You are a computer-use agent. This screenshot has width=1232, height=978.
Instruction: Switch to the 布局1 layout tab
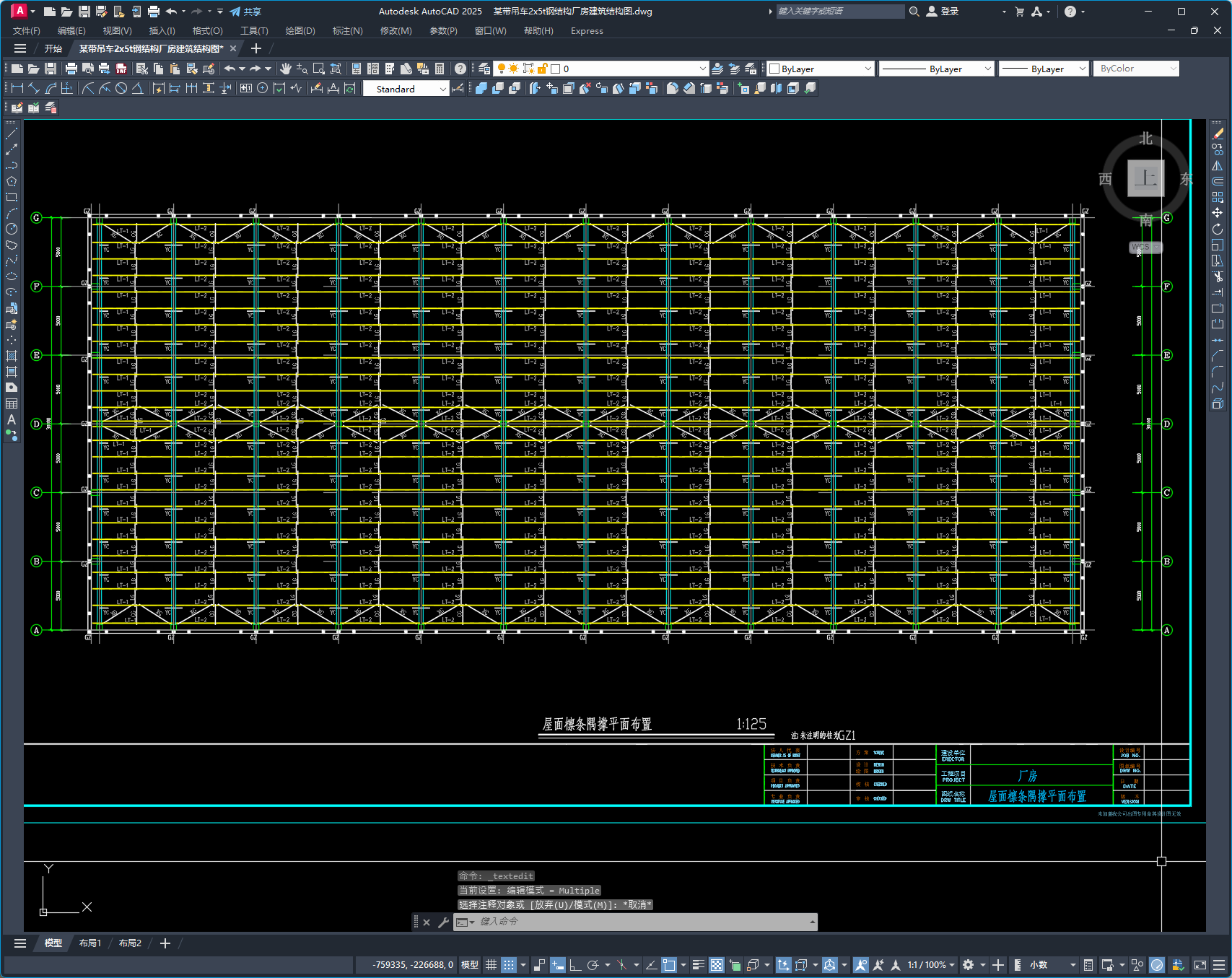pyautogui.click(x=89, y=943)
